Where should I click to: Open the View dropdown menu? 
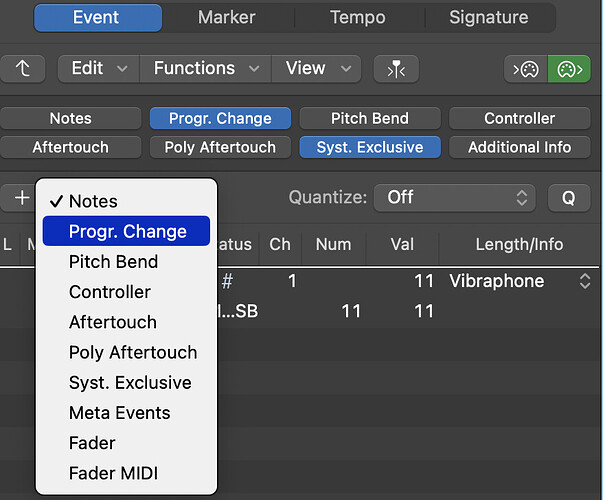pos(316,69)
